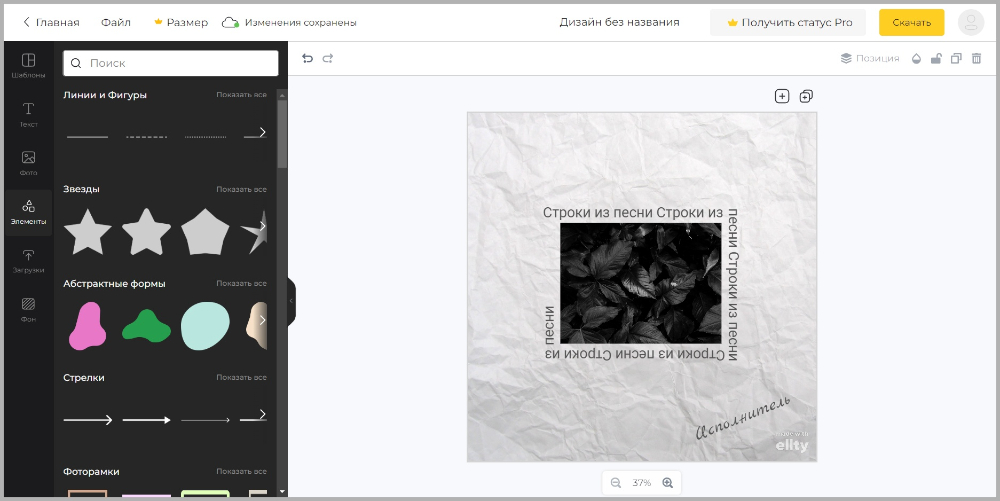Open the Шаблоны templates sidebar tab
The height and width of the screenshot is (501, 1000).
pyautogui.click(x=28, y=66)
